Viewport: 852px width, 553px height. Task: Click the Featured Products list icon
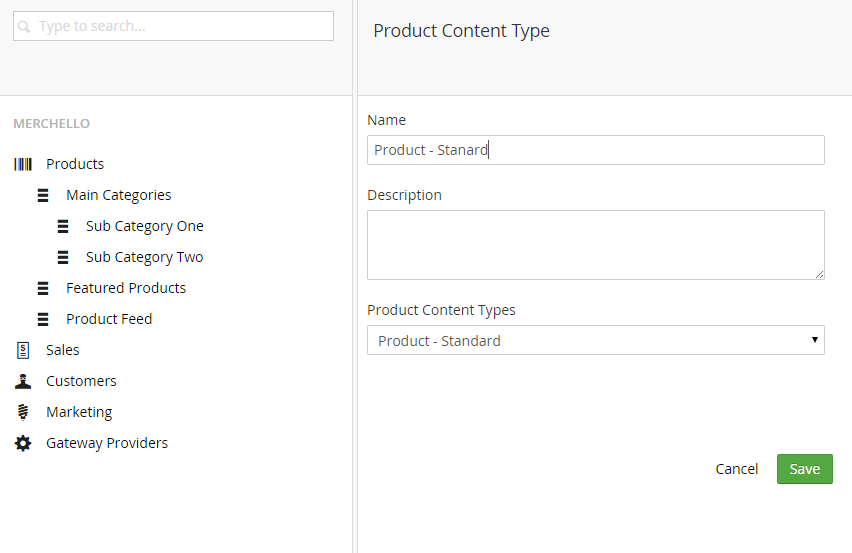pyautogui.click(x=43, y=288)
